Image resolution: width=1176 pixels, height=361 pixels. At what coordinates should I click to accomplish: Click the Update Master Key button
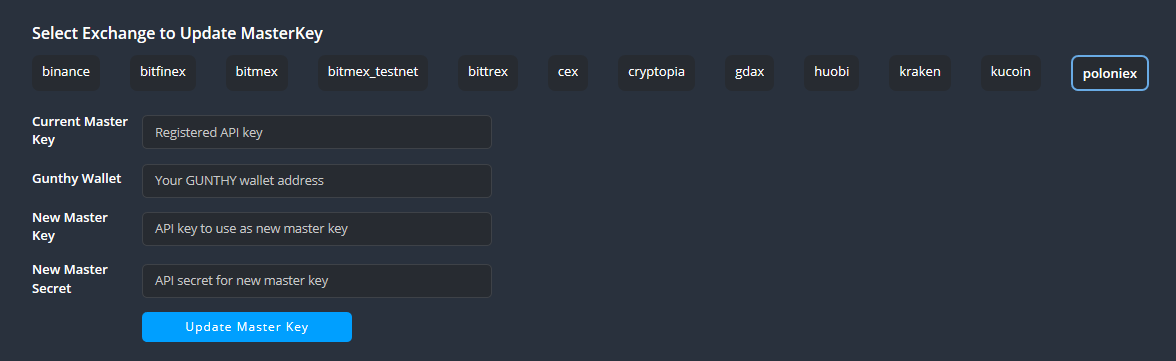(247, 327)
